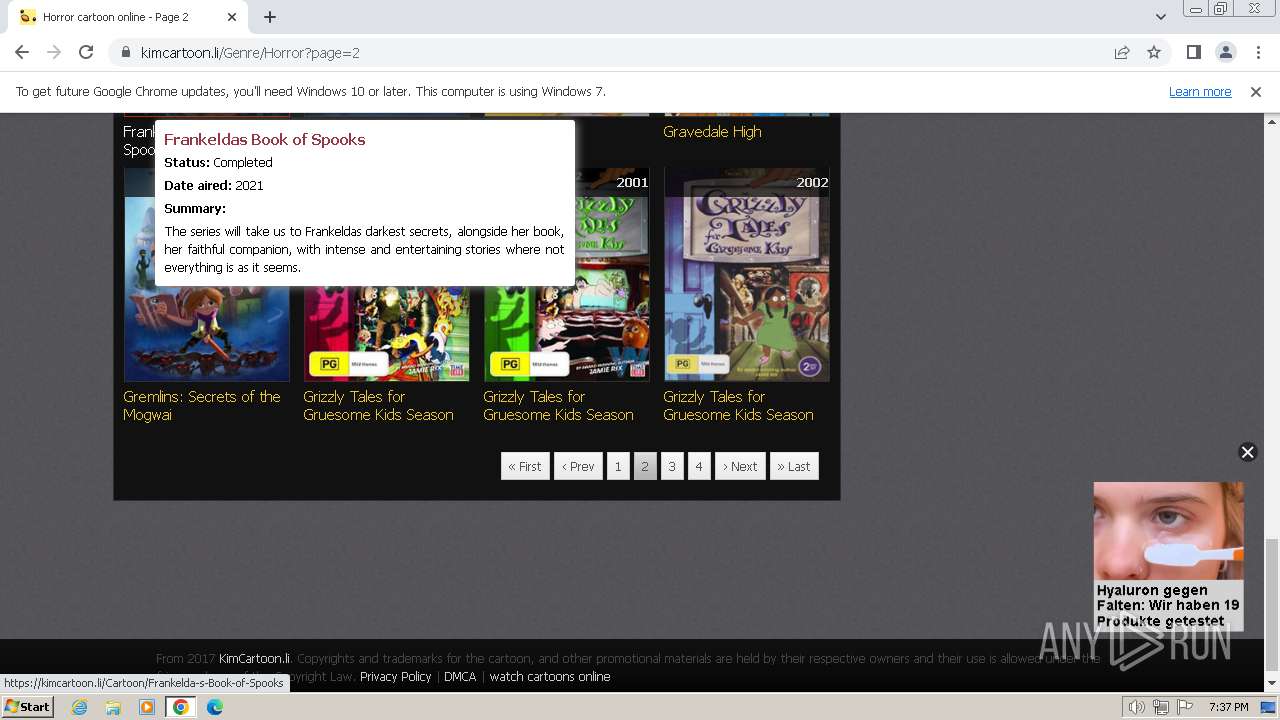Bookmark this page with the star icon
This screenshot has height=720, width=1280.
pyautogui.click(x=1154, y=52)
